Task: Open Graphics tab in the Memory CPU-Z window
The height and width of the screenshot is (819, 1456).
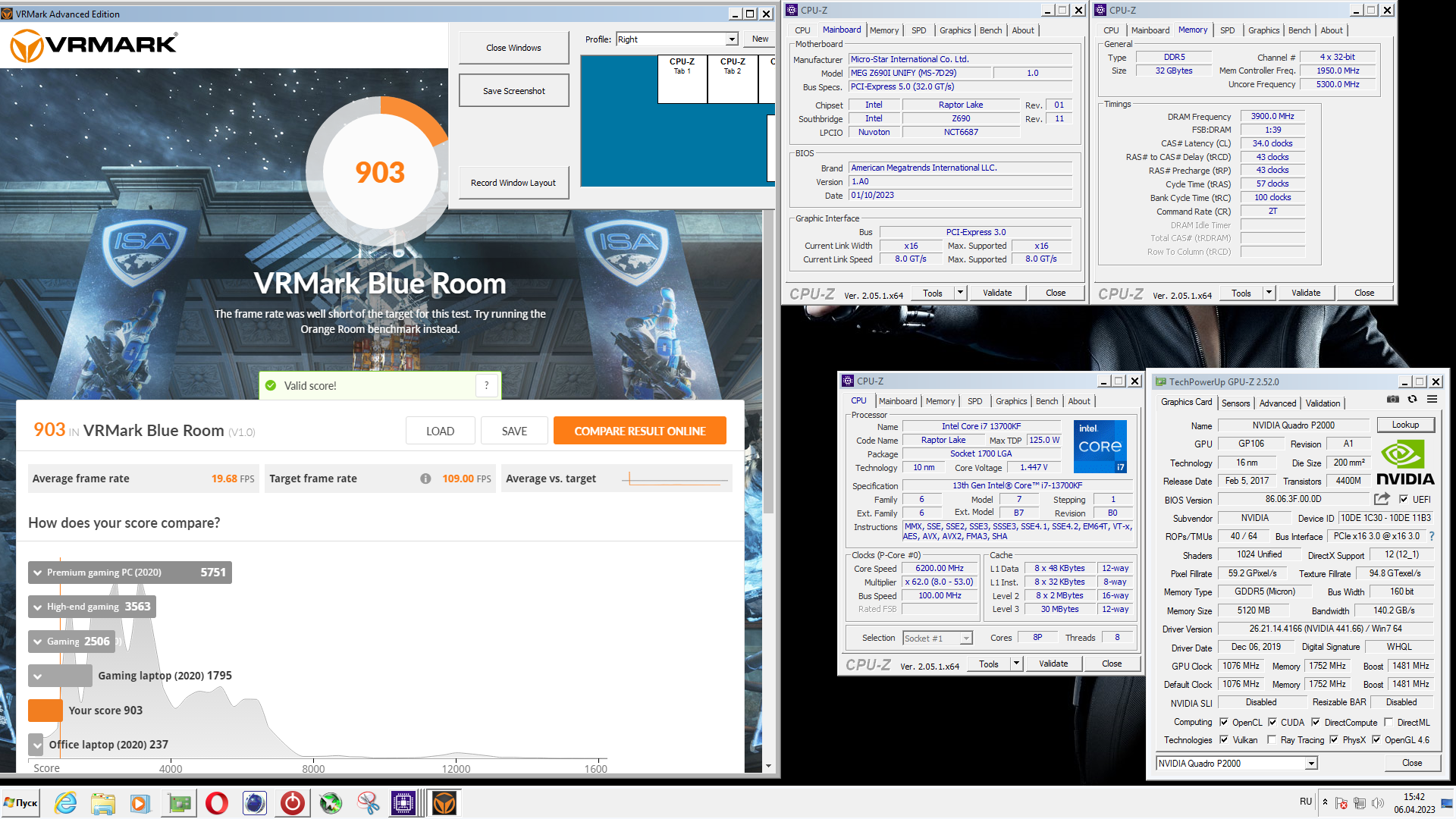Action: 1263,30
